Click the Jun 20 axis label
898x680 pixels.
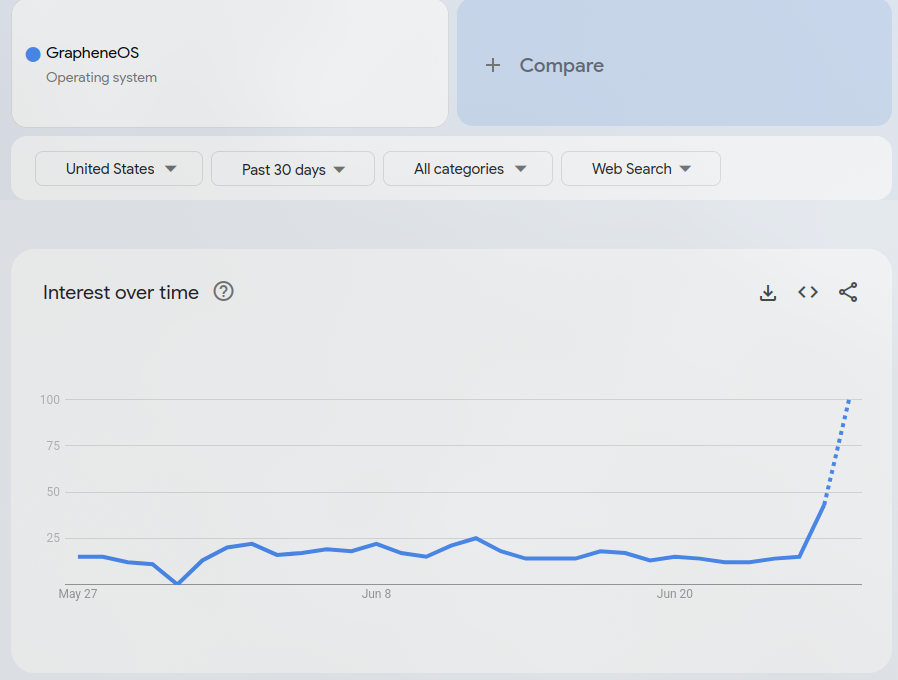[675, 594]
